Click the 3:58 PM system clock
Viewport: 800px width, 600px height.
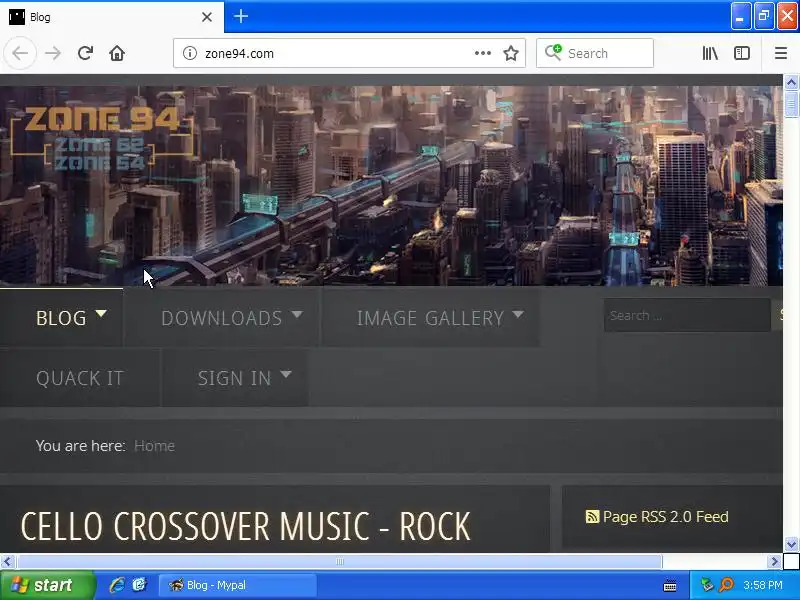(x=763, y=585)
